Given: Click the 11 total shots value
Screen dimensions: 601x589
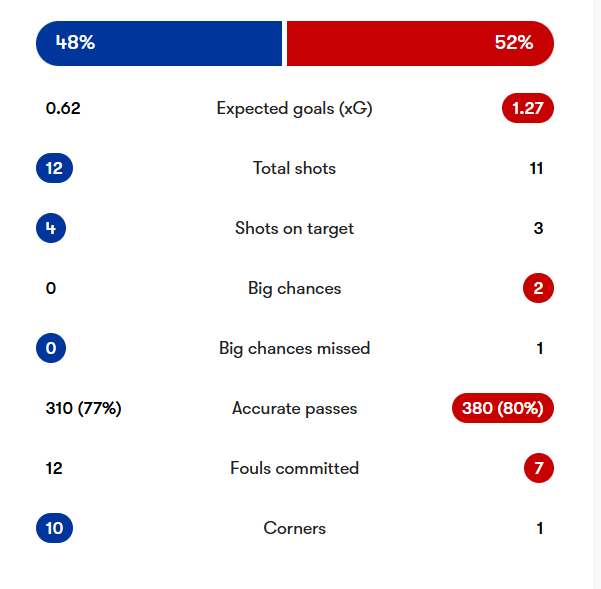Looking at the screenshot, I should (536, 168).
